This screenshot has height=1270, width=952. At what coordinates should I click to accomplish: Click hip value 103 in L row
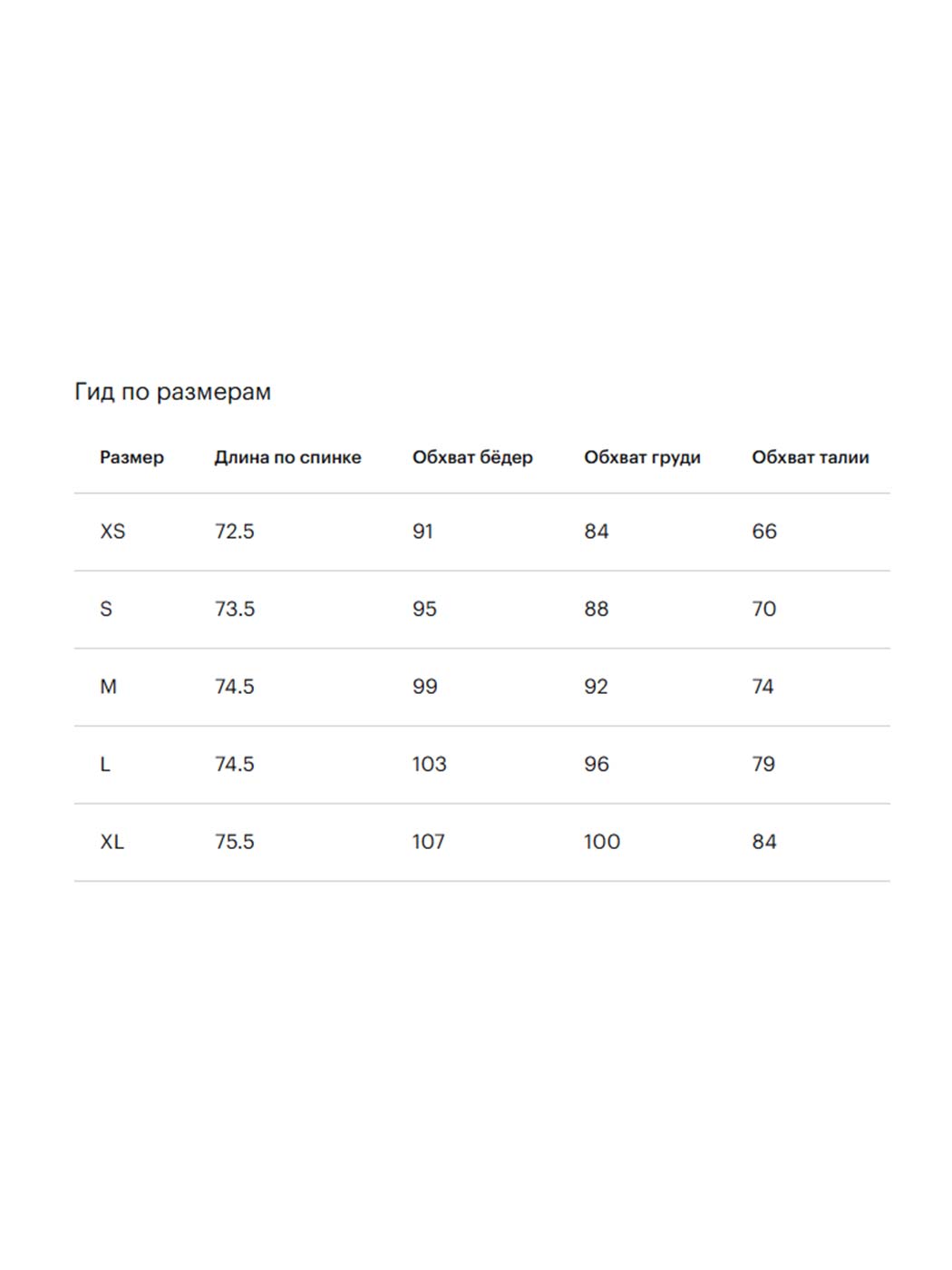coord(429,764)
